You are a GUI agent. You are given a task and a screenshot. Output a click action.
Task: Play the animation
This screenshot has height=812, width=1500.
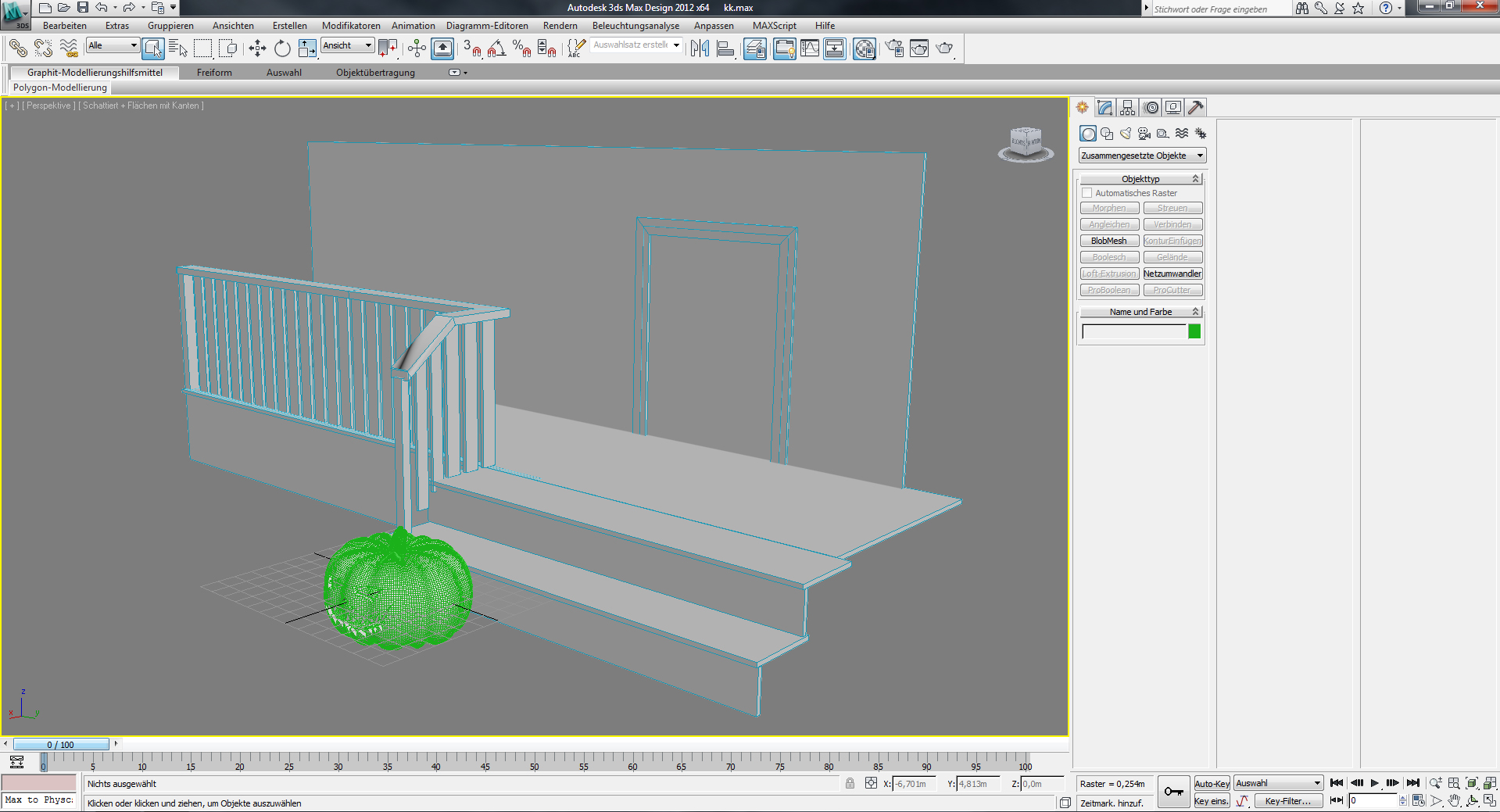(1375, 783)
